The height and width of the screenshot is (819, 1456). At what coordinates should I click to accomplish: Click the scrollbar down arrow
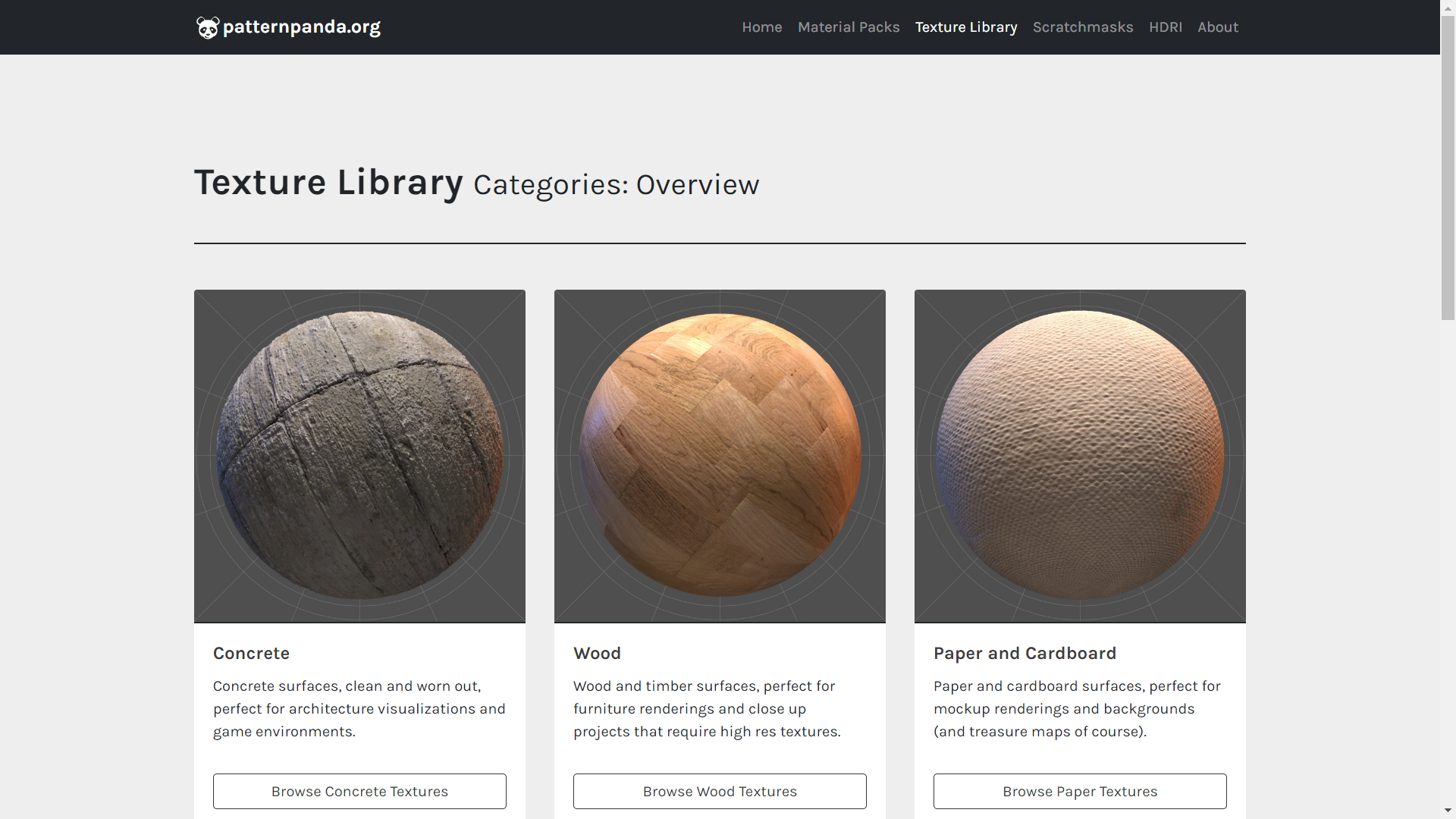(x=1448, y=811)
